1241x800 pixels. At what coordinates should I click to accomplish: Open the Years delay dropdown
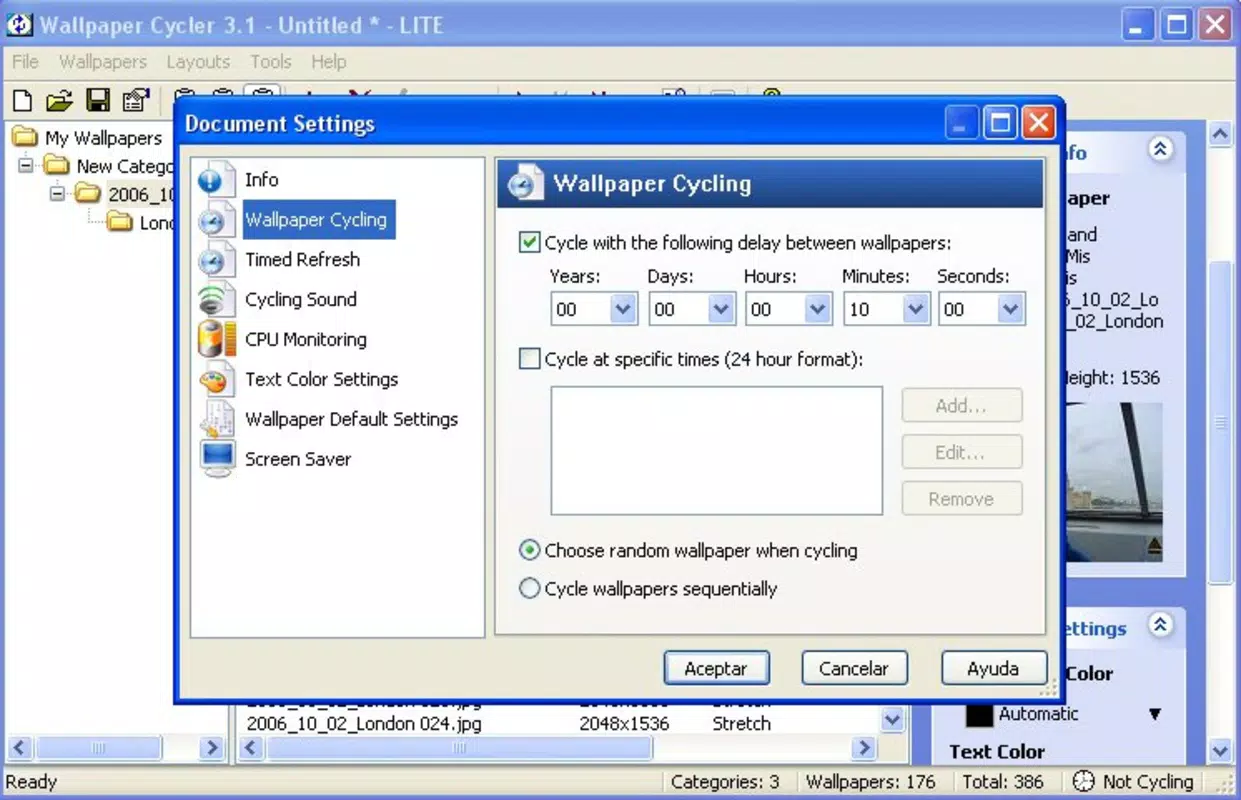tap(623, 309)
